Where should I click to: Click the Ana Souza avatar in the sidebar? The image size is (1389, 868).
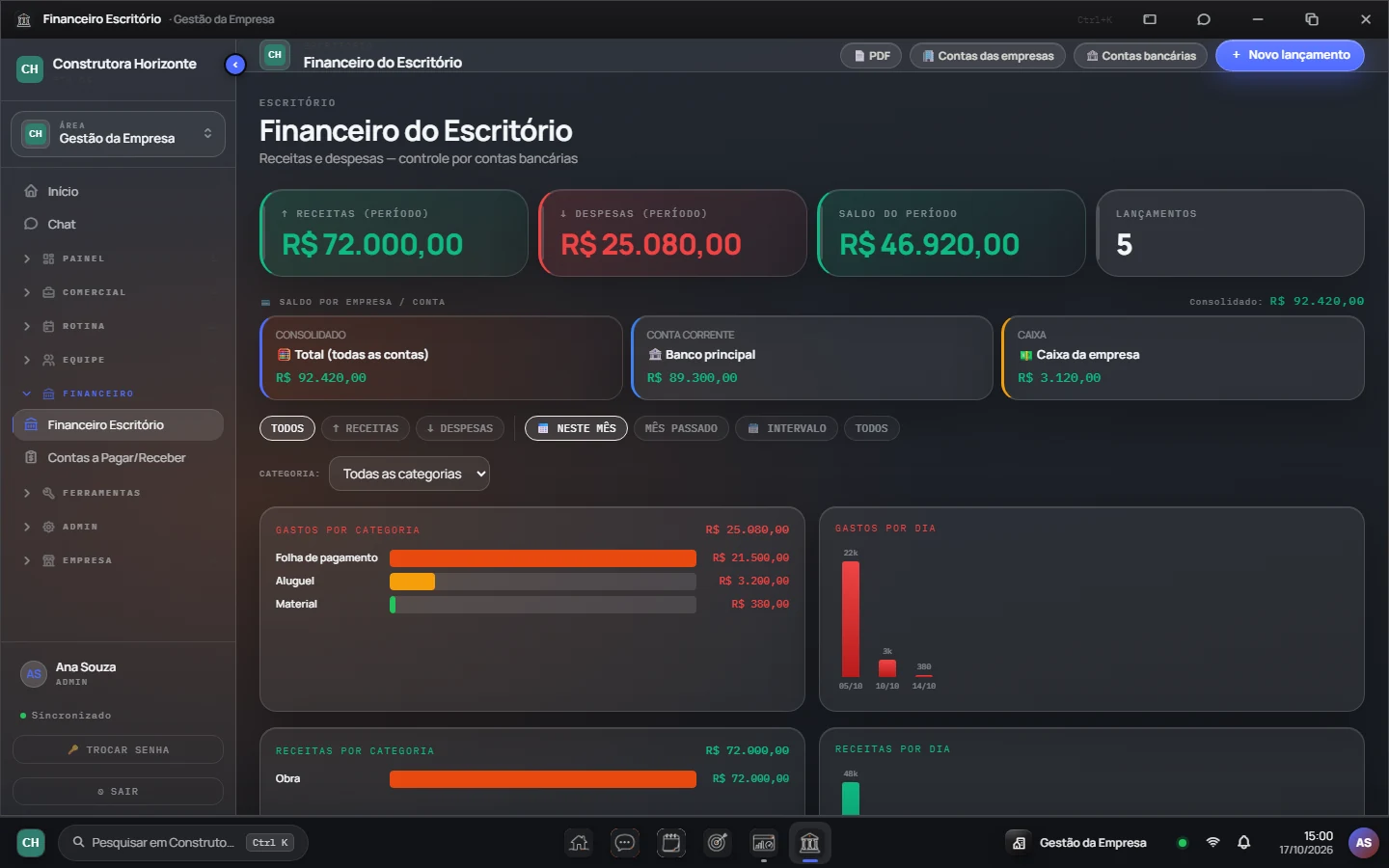click(34, 674)
